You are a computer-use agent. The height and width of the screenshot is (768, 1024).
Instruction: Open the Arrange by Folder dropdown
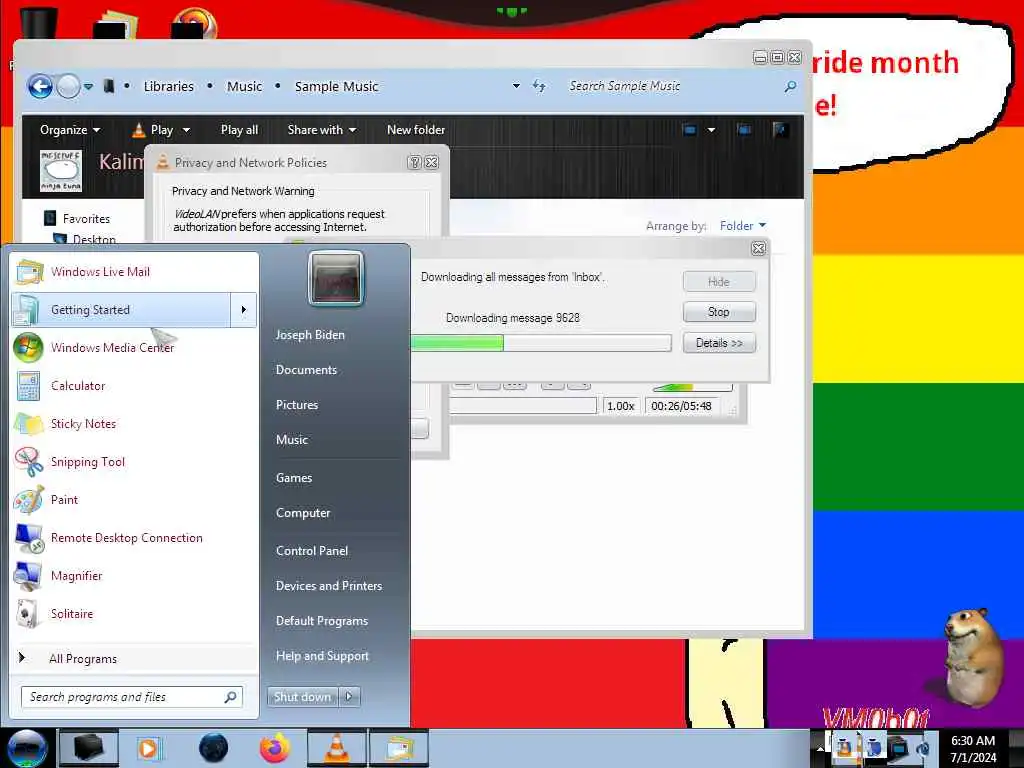[743, 225]
